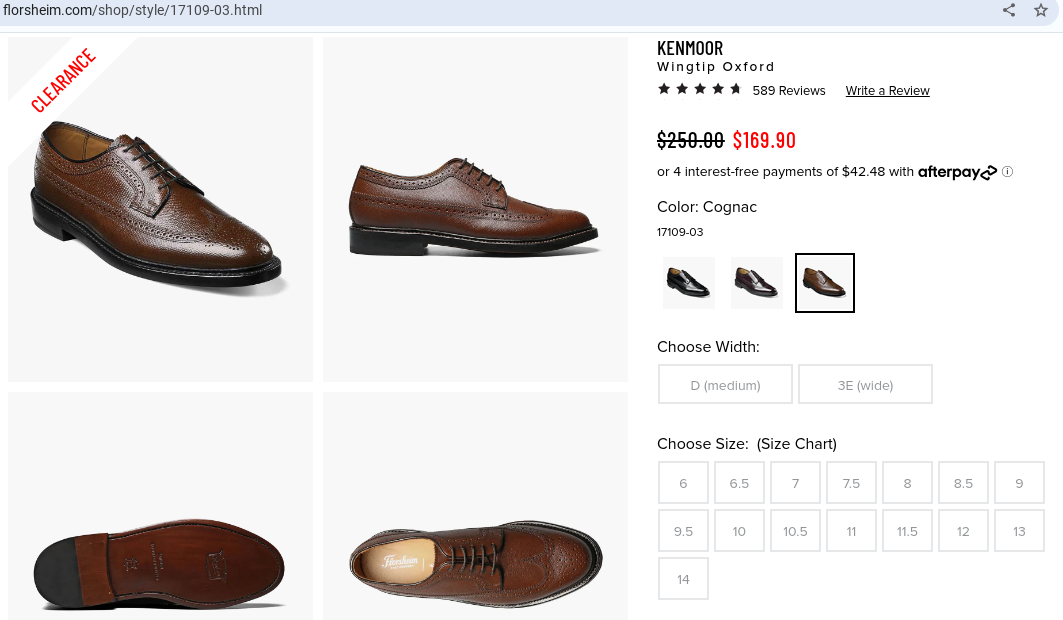This screenshot has height=620, width=1063.
Task: Select size 7.5
Action: (x=851, y=483)
